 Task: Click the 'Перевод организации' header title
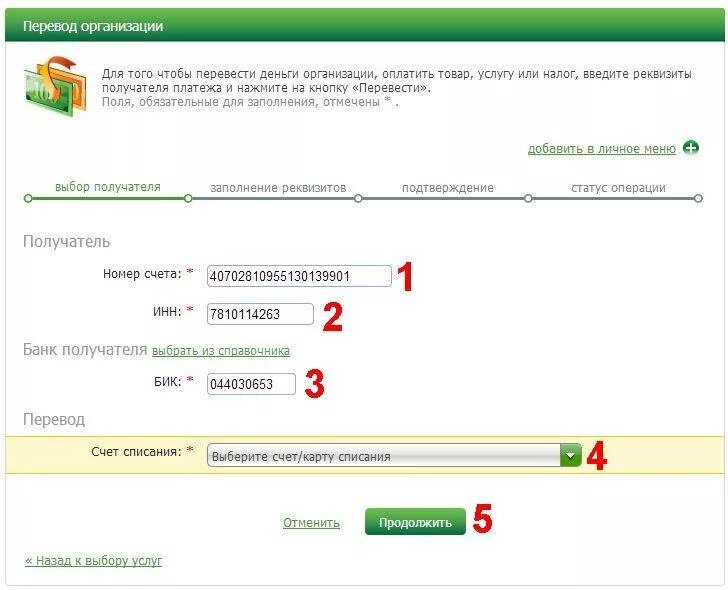[x=93, y=26]
